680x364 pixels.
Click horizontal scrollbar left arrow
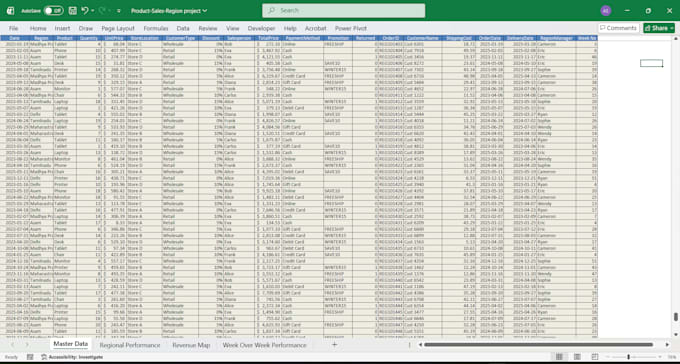tap(419, 345)
